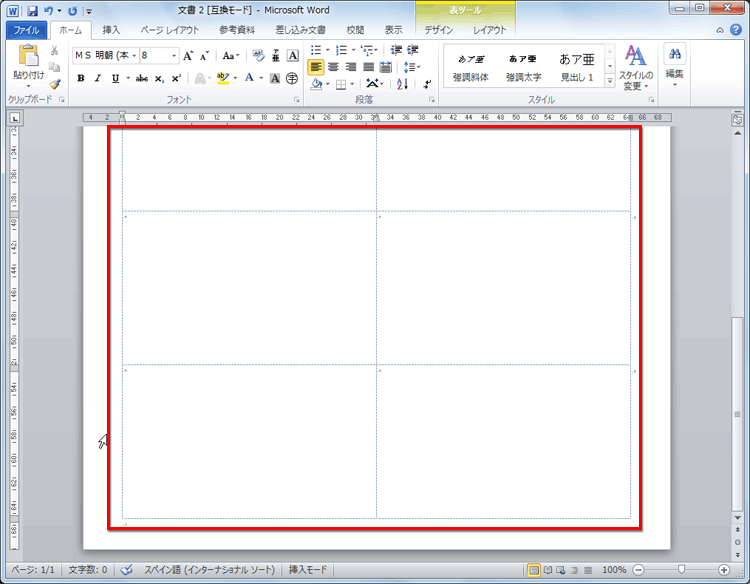Viewport: 750px width, 584px height.
Task: Toggle Italic formatting
Action: 98,78
